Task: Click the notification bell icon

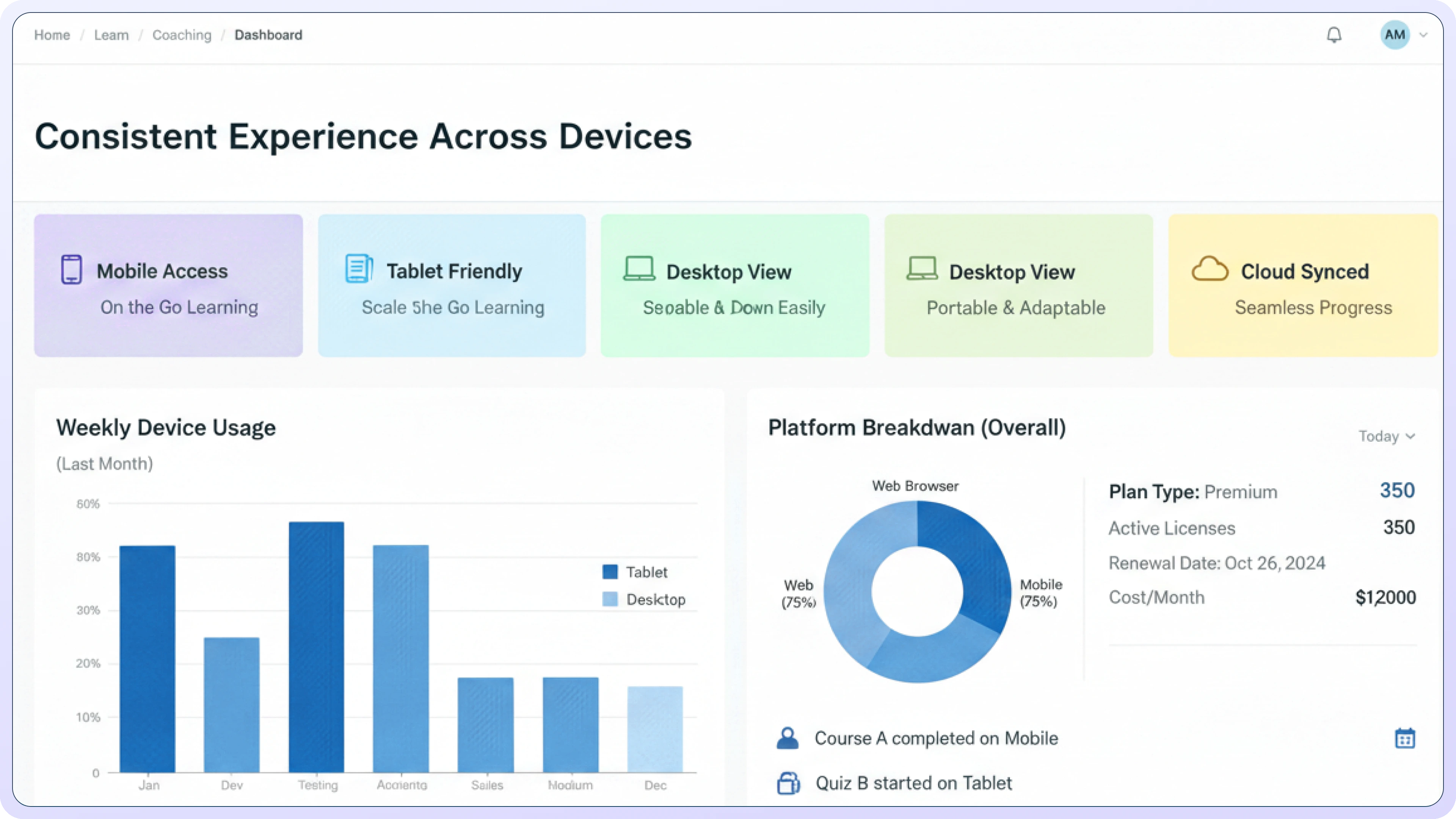Action: [1334, 35]
